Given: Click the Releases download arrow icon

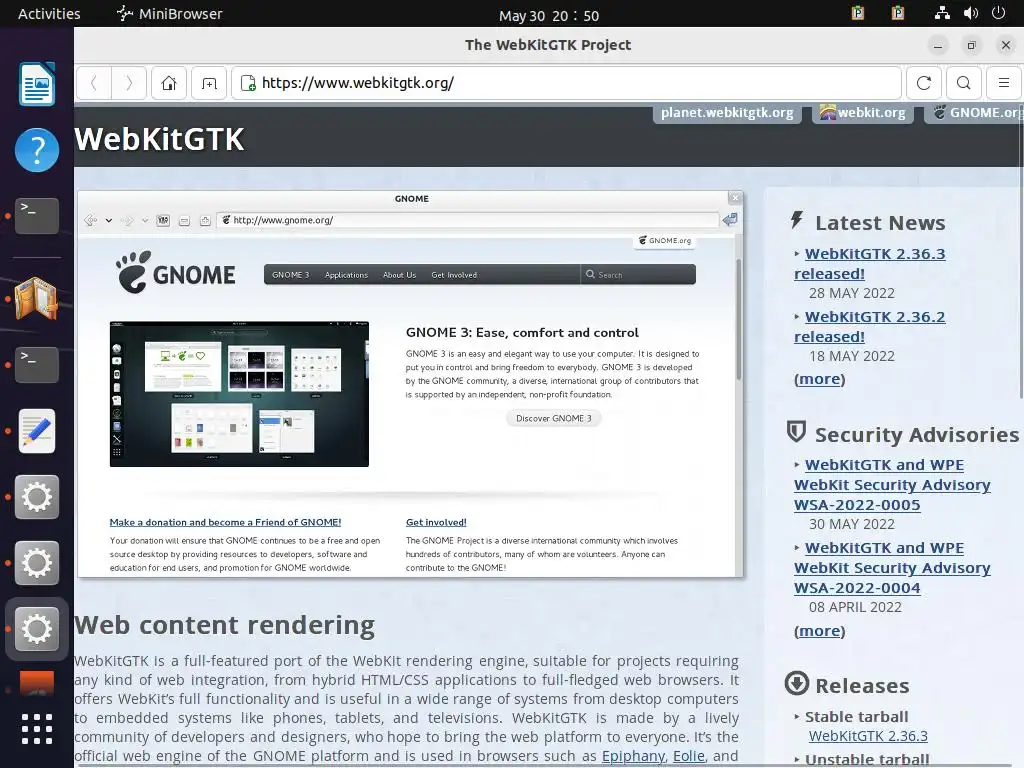Looking at the screenshot, I should [x=797, y=683].
